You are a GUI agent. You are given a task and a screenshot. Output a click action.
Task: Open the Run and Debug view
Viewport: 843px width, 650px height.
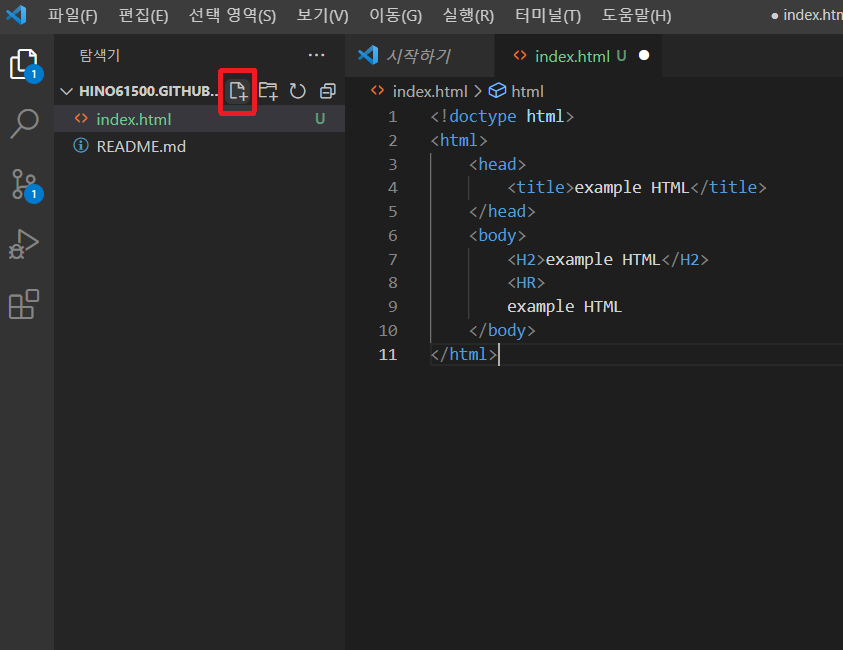23,244
